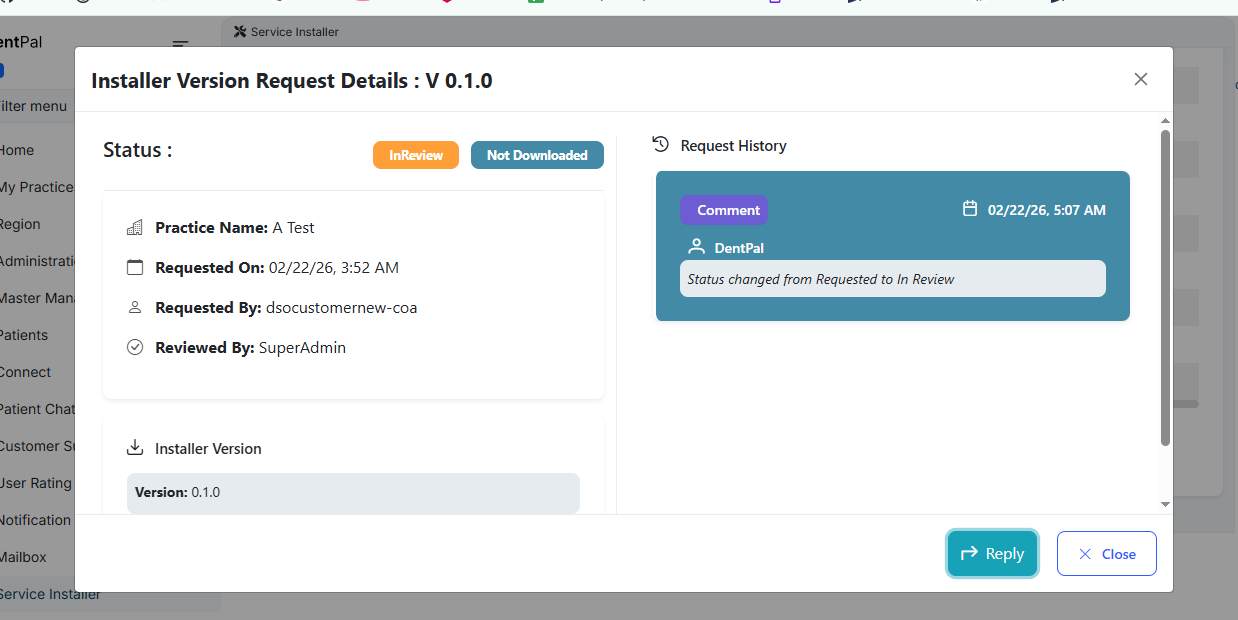1238x620 pixels.
Task: Close the dialog with the X icon
Action: click(x=1140, y=79)
